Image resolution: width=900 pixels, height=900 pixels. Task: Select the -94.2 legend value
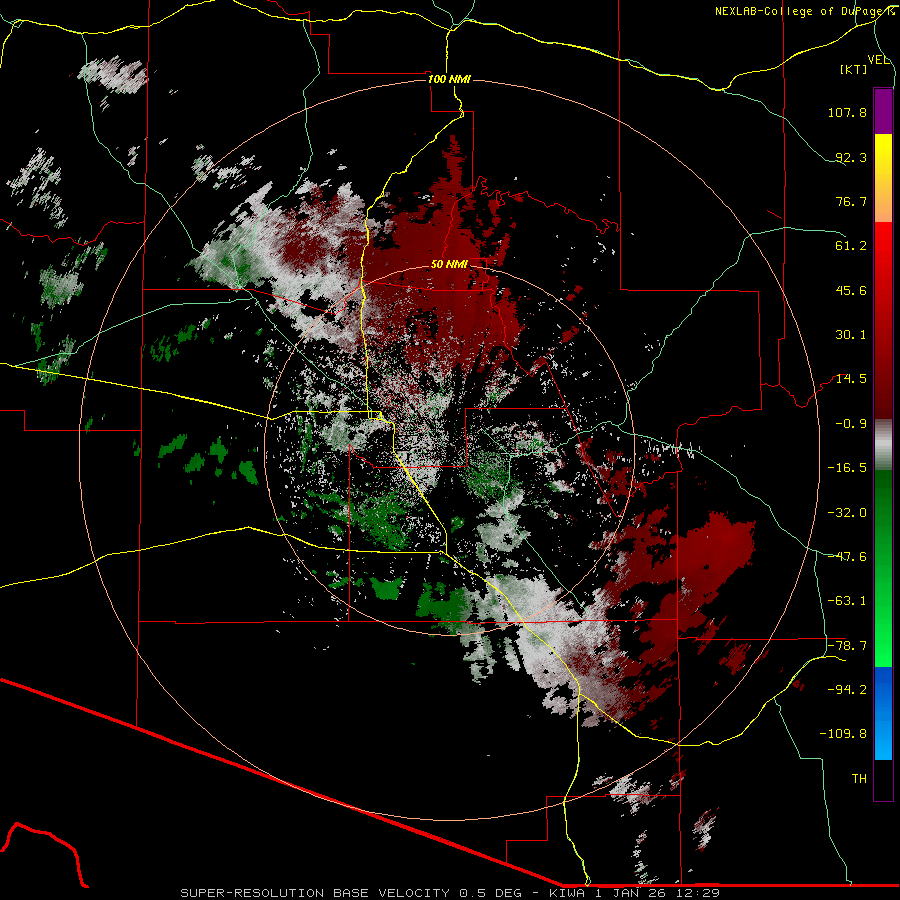click(847, 690)
